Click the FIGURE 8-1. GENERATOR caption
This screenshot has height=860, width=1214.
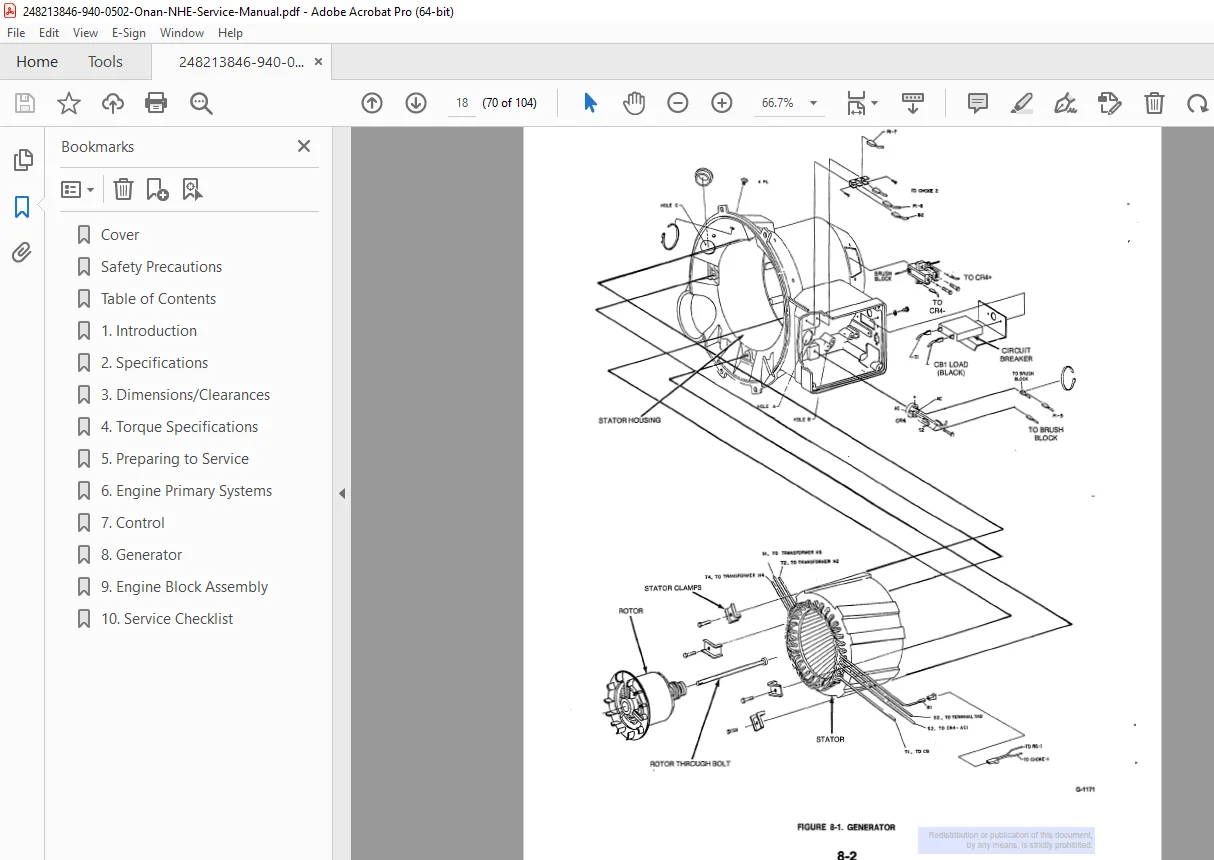point(845,827)
